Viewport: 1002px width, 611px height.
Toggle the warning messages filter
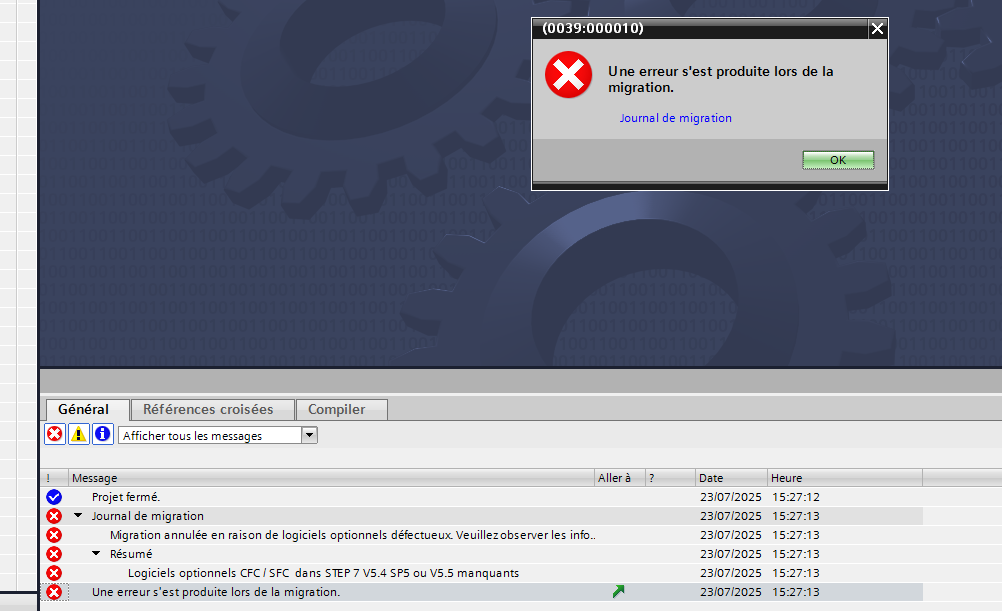[79, 435]
